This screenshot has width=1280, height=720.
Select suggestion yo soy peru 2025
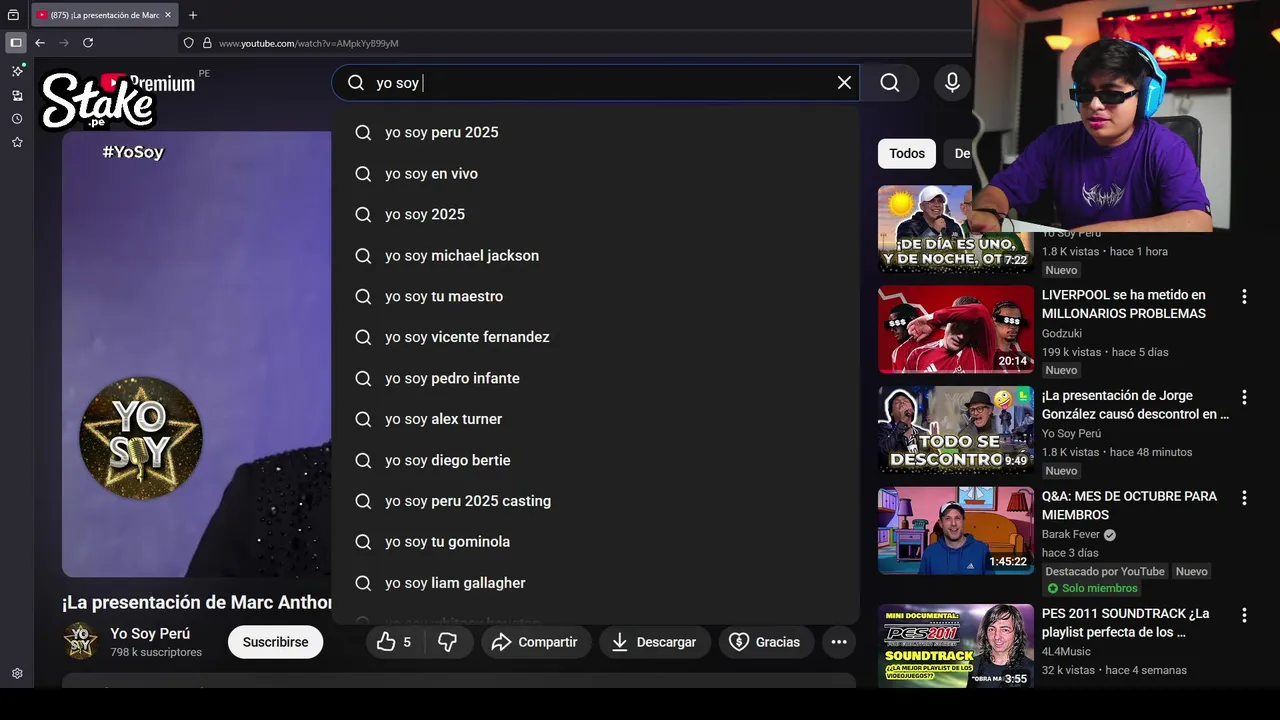[596, 132]
